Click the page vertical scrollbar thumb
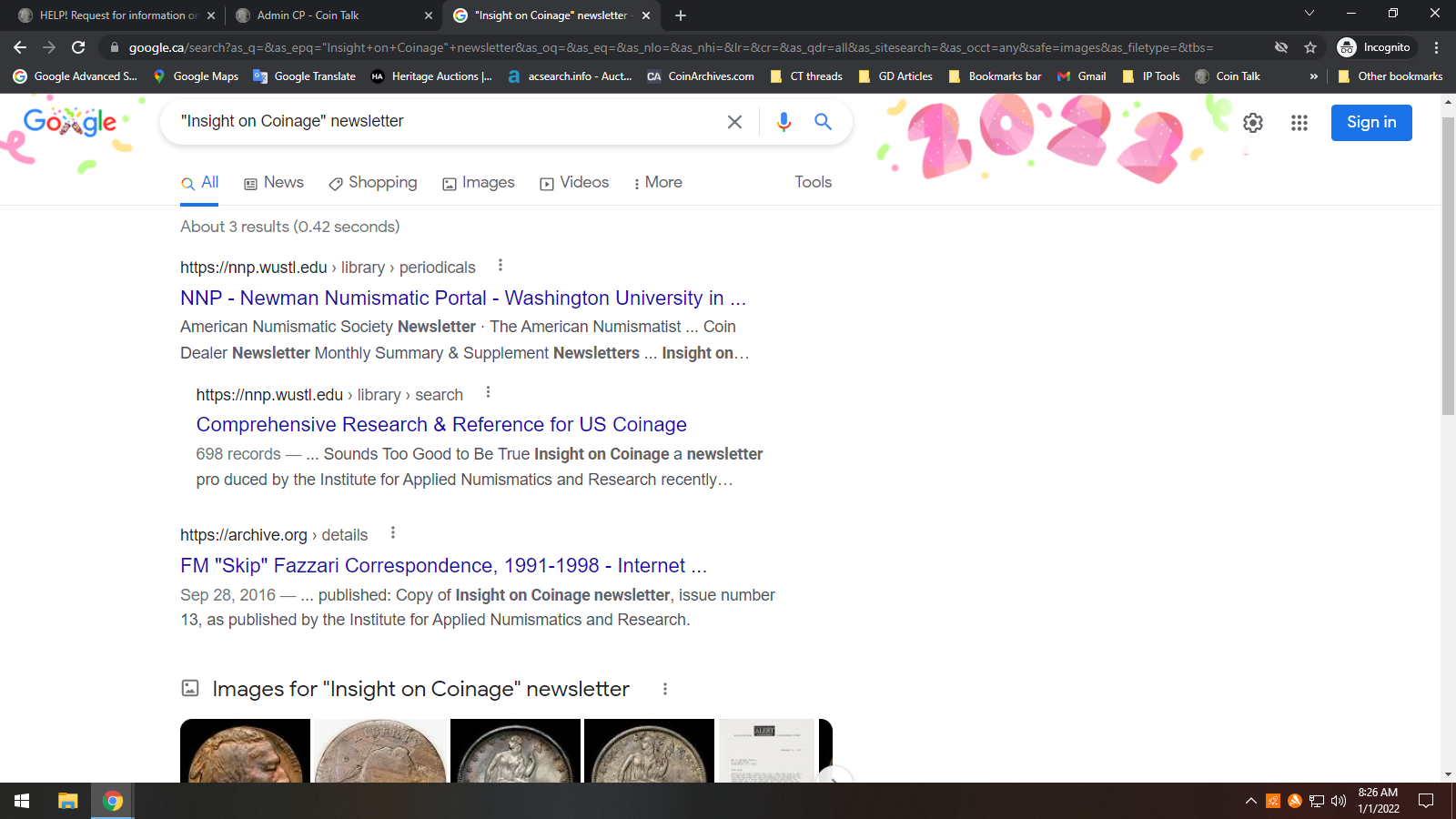The image size is (1456, 819). click(1448, 264)
